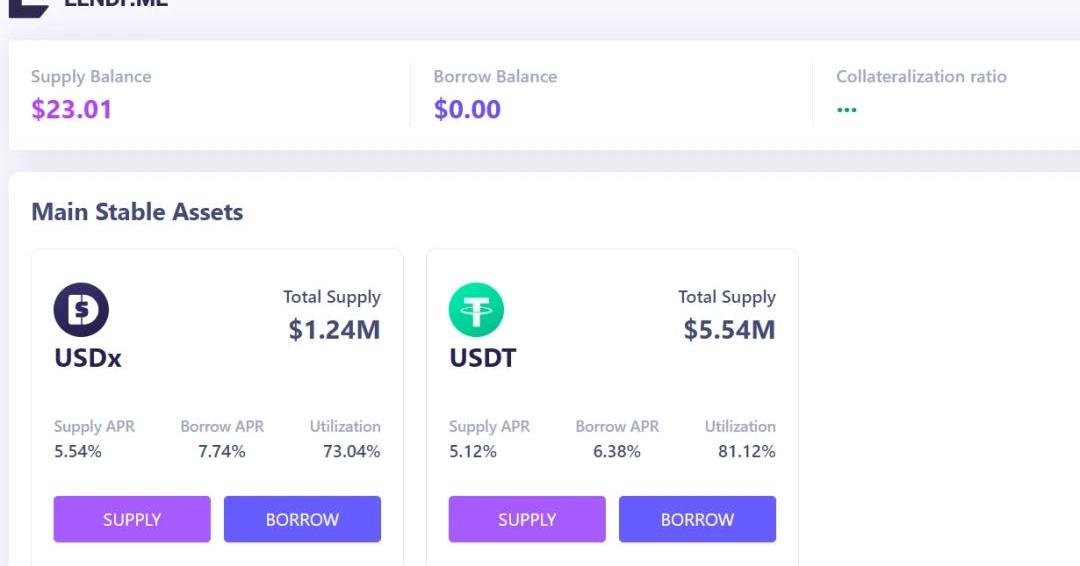Click USDT Utilization 81.12% value
Image resolution: width=1080 pixels, height=566 pixels.
click(746, 451)
